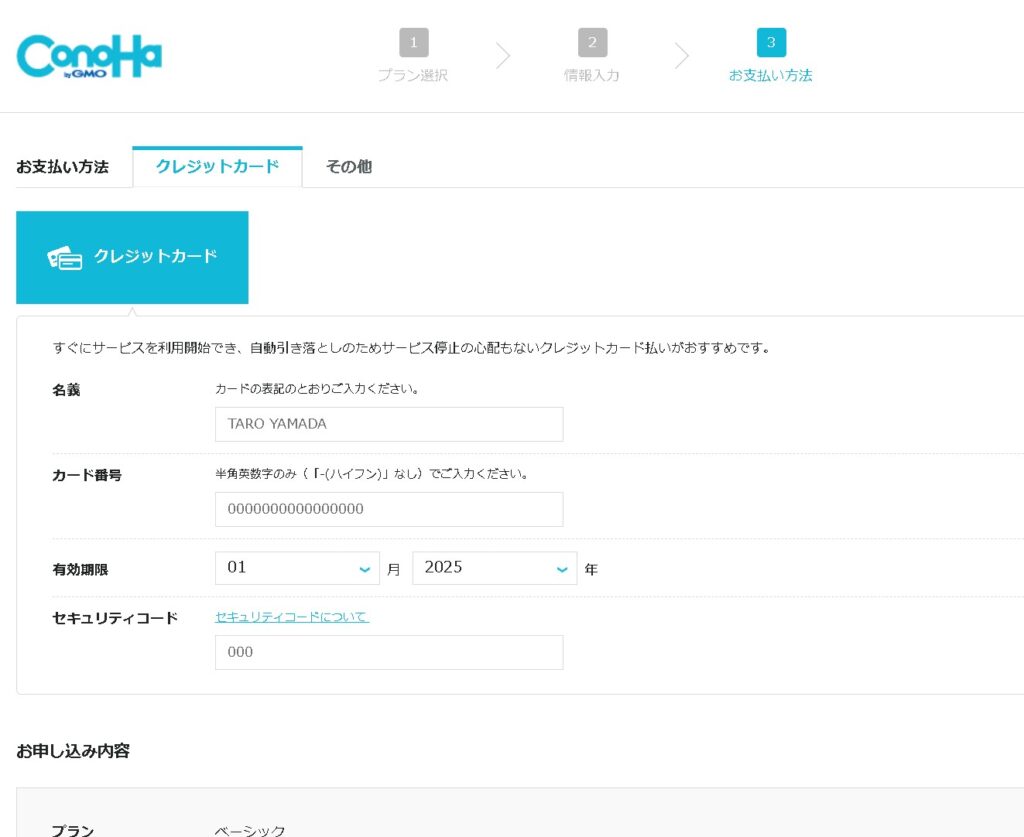Open the expiration month dropdown showing 01

297,568
